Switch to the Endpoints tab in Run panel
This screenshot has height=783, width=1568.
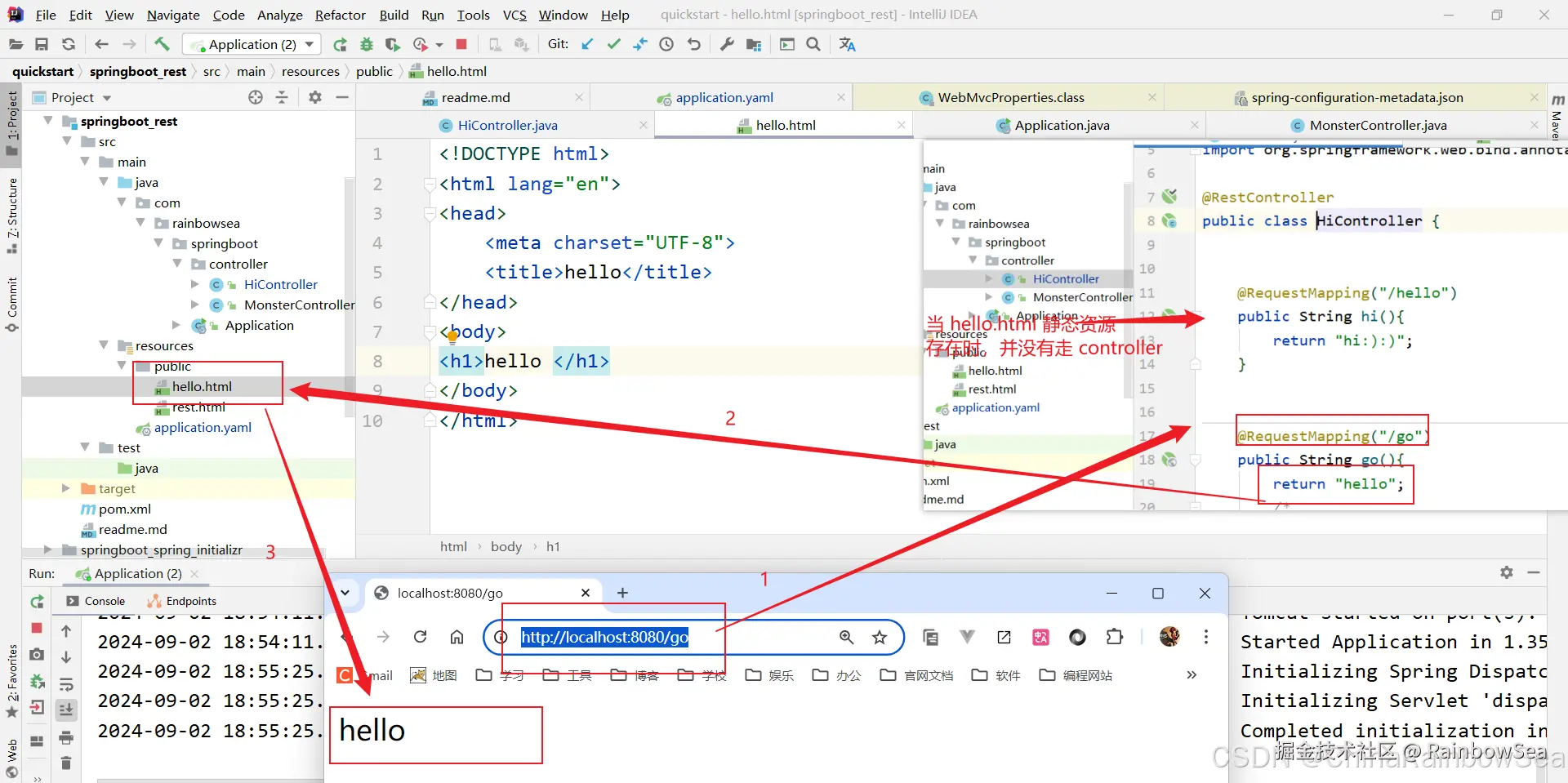pos(181,601)
